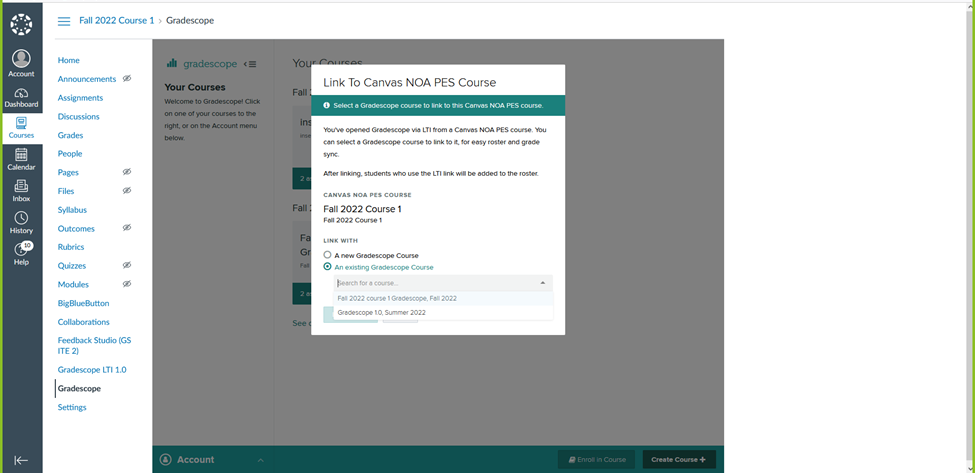This screenshot has height=473, width=975.
Task: Open BigBlueButton in course navigation
Action: click(83, 303)
